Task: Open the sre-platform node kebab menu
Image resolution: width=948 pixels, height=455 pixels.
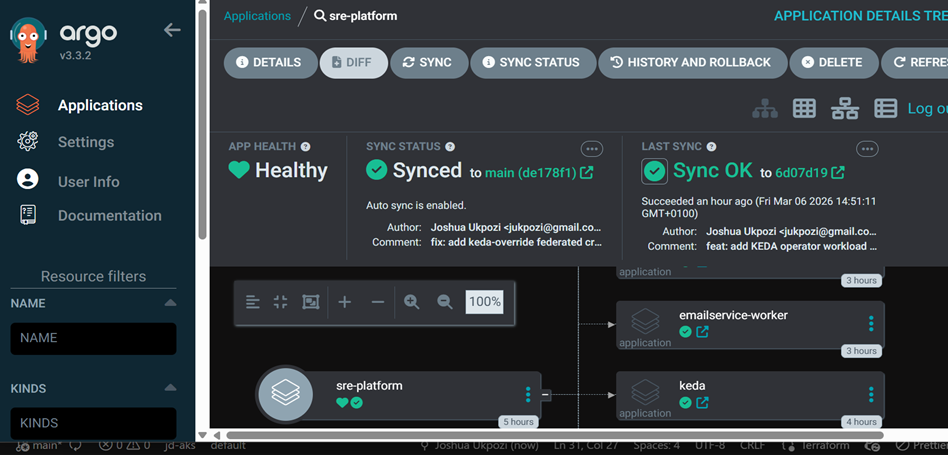Action: coord(528,395)
